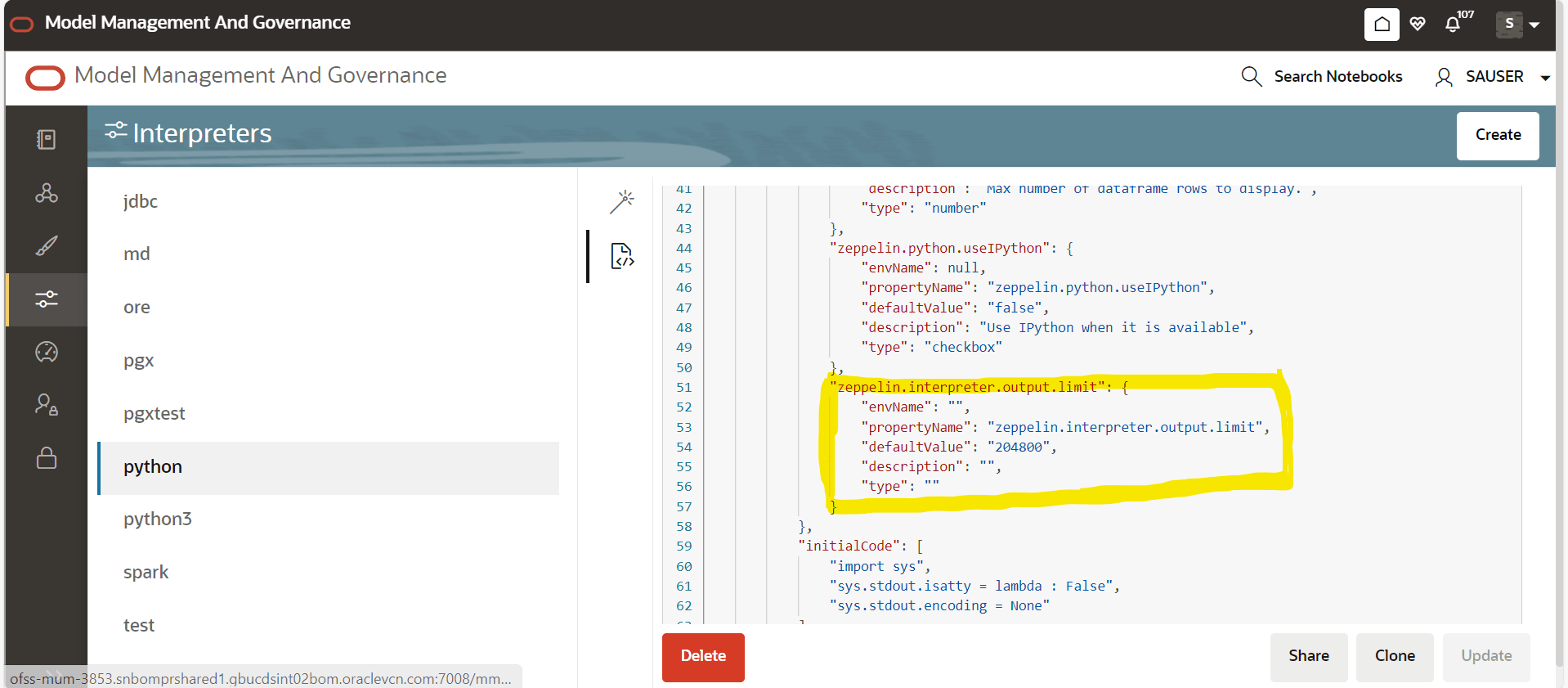Click the "initialCode": [ line
The height and width of the screenshot is (688, 1568).
coord(860,546)
